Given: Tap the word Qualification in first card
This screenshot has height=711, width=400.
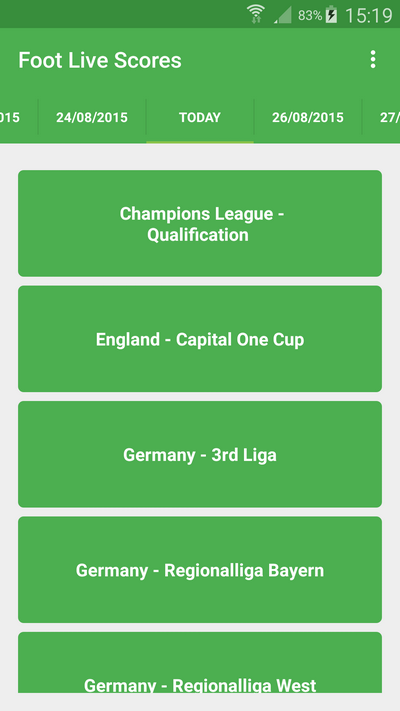Looking at the screenshot, I should [198, 235].
